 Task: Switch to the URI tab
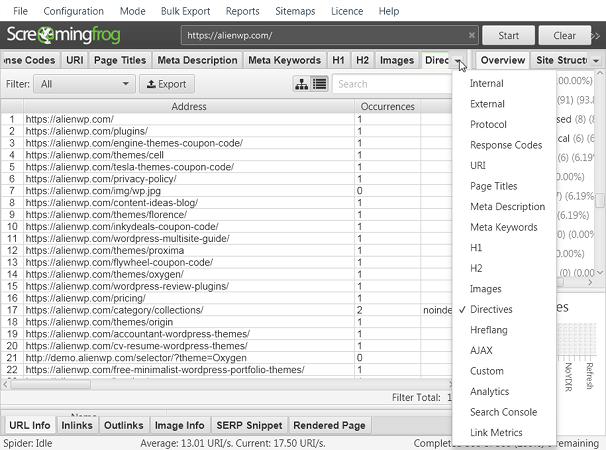point(75,60)
